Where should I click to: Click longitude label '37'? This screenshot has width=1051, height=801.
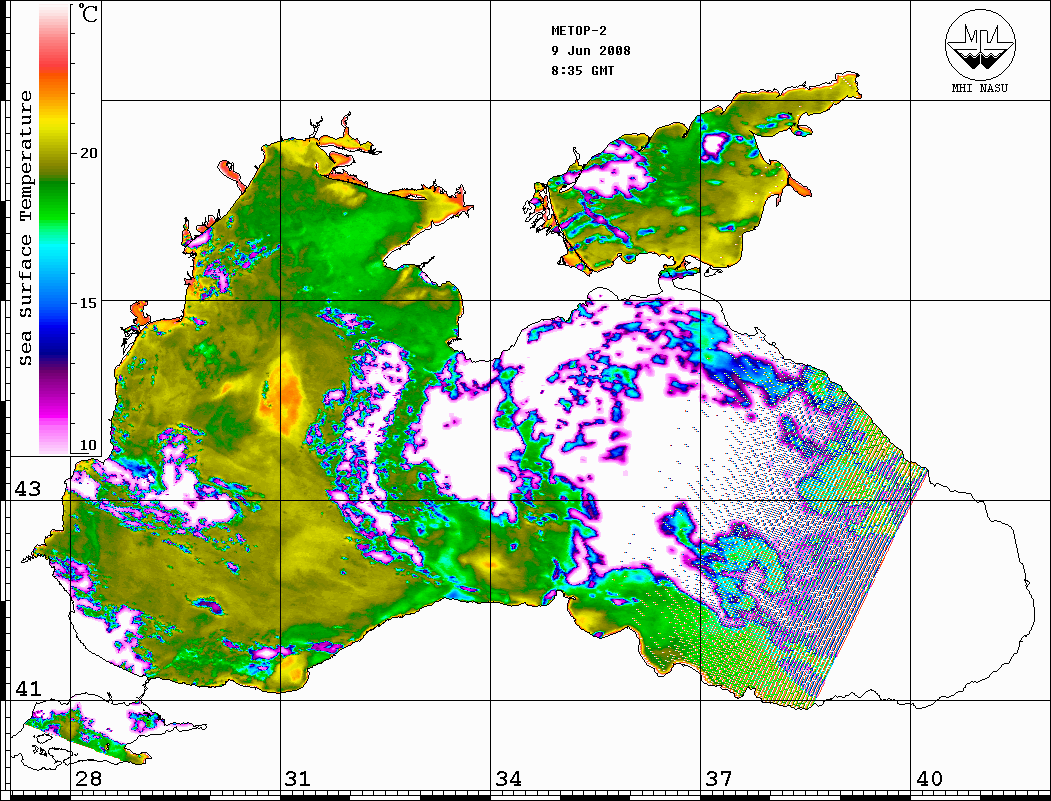click(719, 779)
